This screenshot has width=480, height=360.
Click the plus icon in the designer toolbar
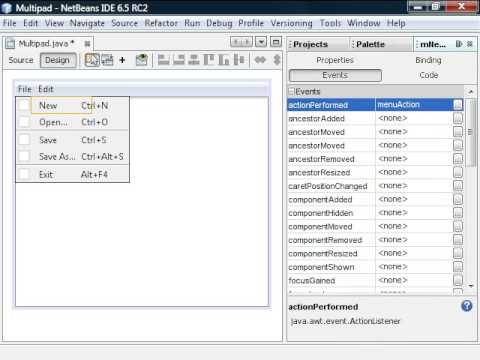point(122,60)
